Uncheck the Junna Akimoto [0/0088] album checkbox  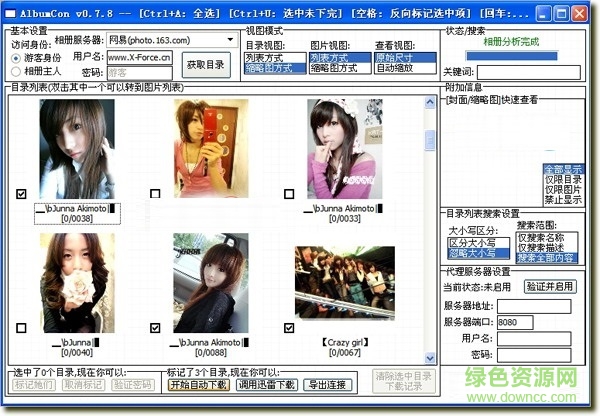click(155, 328)
